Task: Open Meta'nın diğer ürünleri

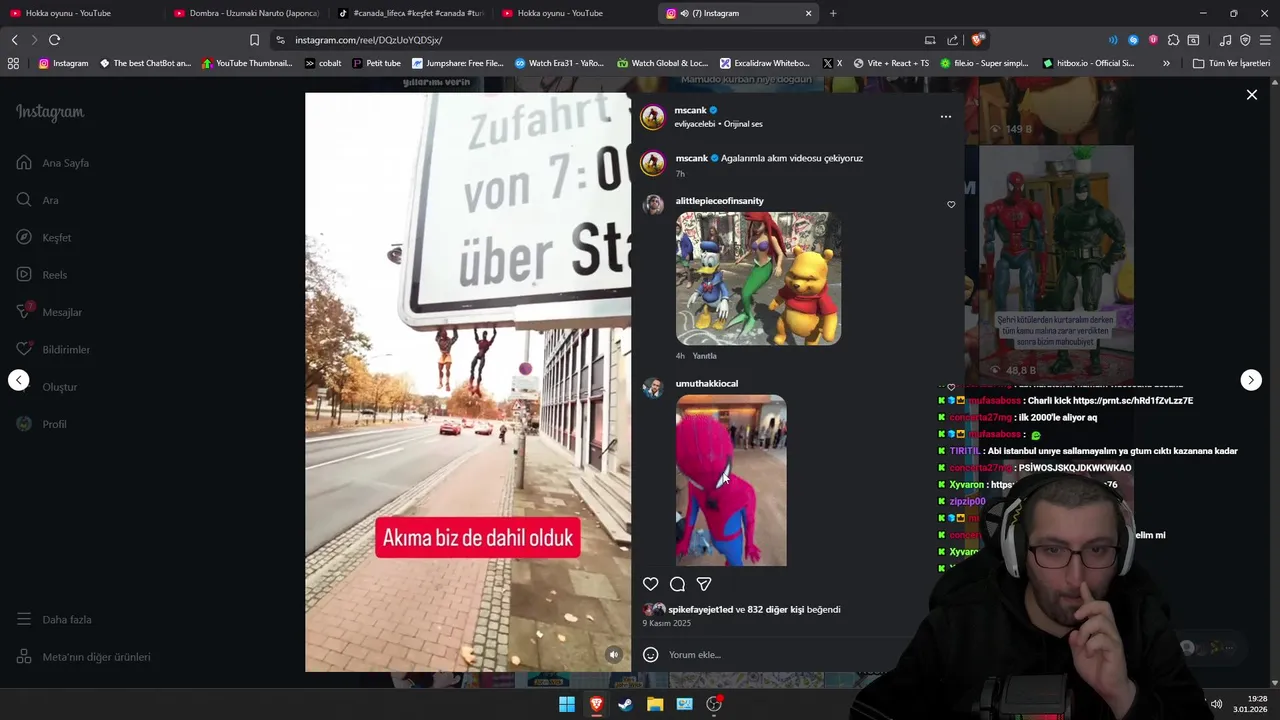Action: 84,657
